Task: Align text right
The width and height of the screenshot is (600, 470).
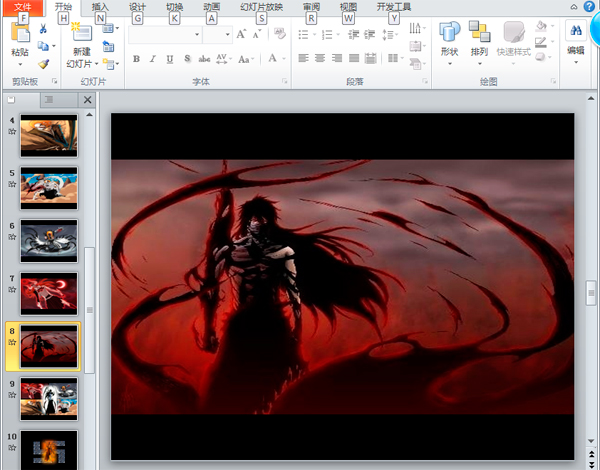Action: [337, 58]
